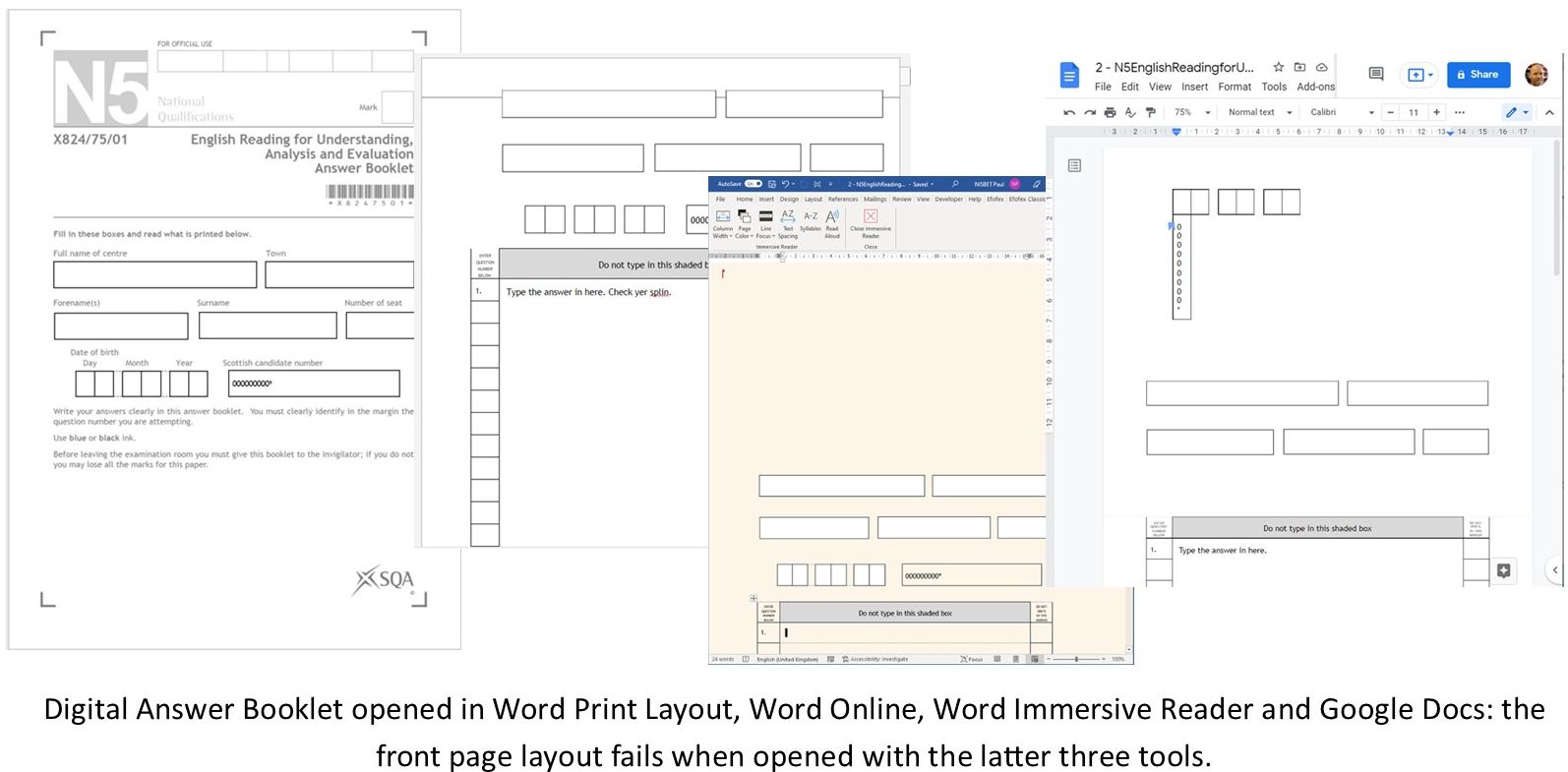Open Word File tab
Viewport: 1568px width, 772px height.
[720, 199]
